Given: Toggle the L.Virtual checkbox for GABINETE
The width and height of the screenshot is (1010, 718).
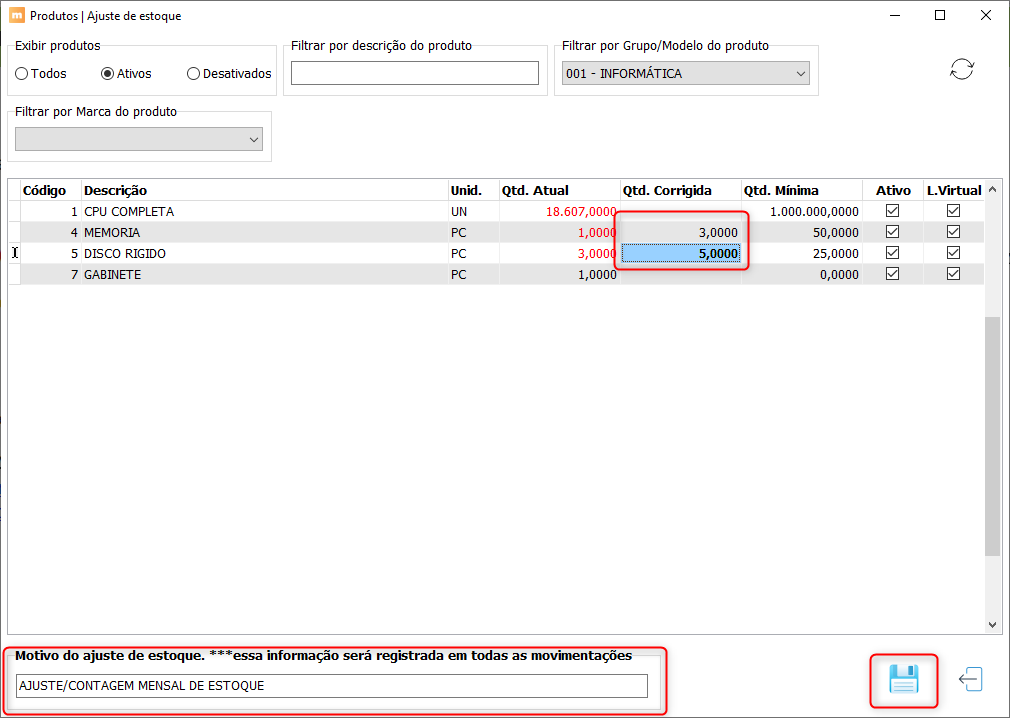Looking at the screenshot, I should click(953, 274).
